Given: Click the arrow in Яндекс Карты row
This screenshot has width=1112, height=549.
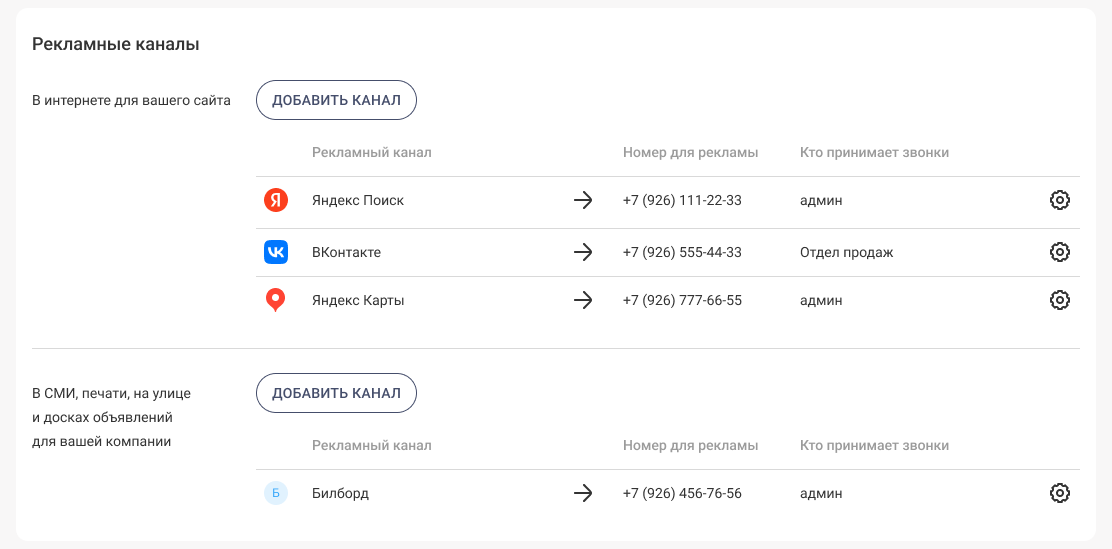Looking at the screenshot, I should 583,300.
